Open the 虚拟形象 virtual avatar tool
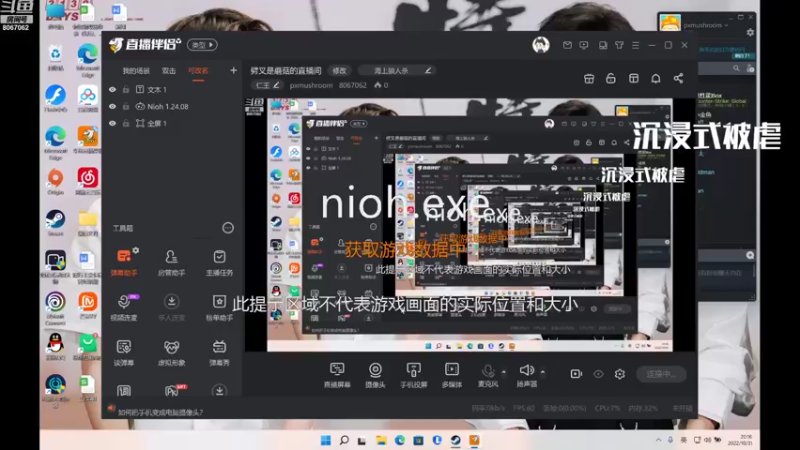800x450 pixels. (x=171, y=353)
